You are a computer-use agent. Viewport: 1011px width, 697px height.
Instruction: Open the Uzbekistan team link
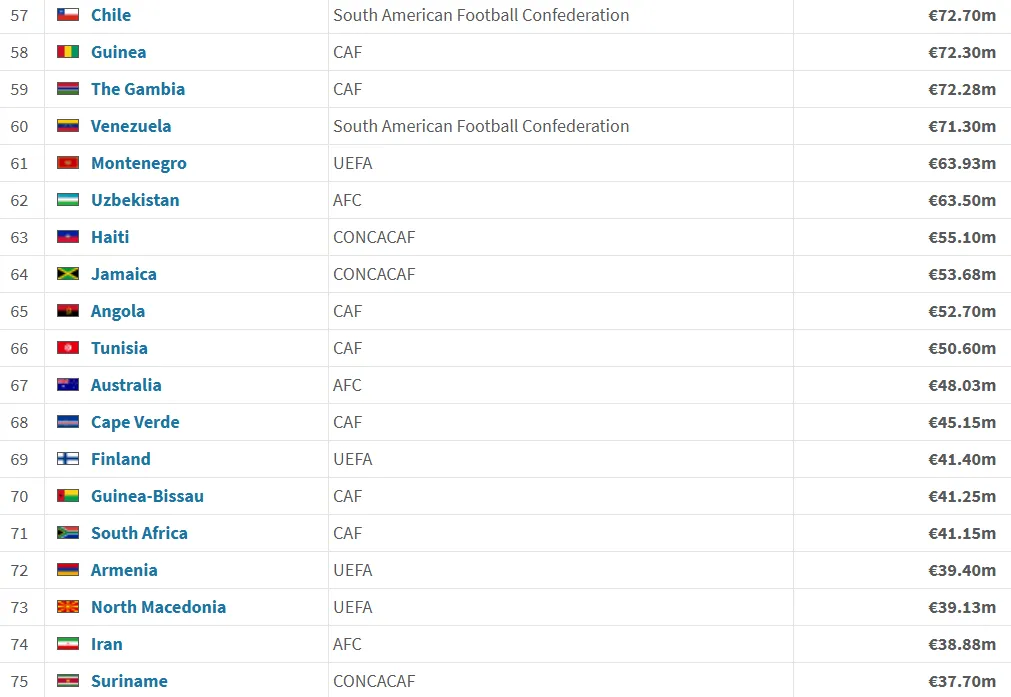pyautogui.click(x=135, y=200)
